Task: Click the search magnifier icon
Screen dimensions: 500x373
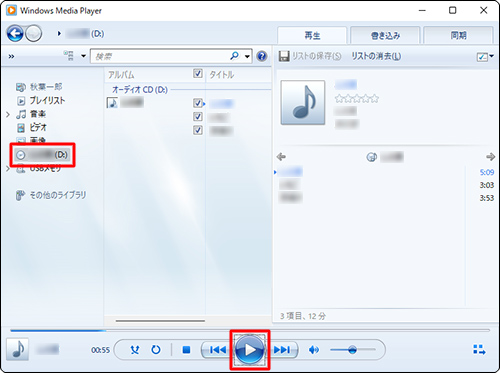Action: 235,56
